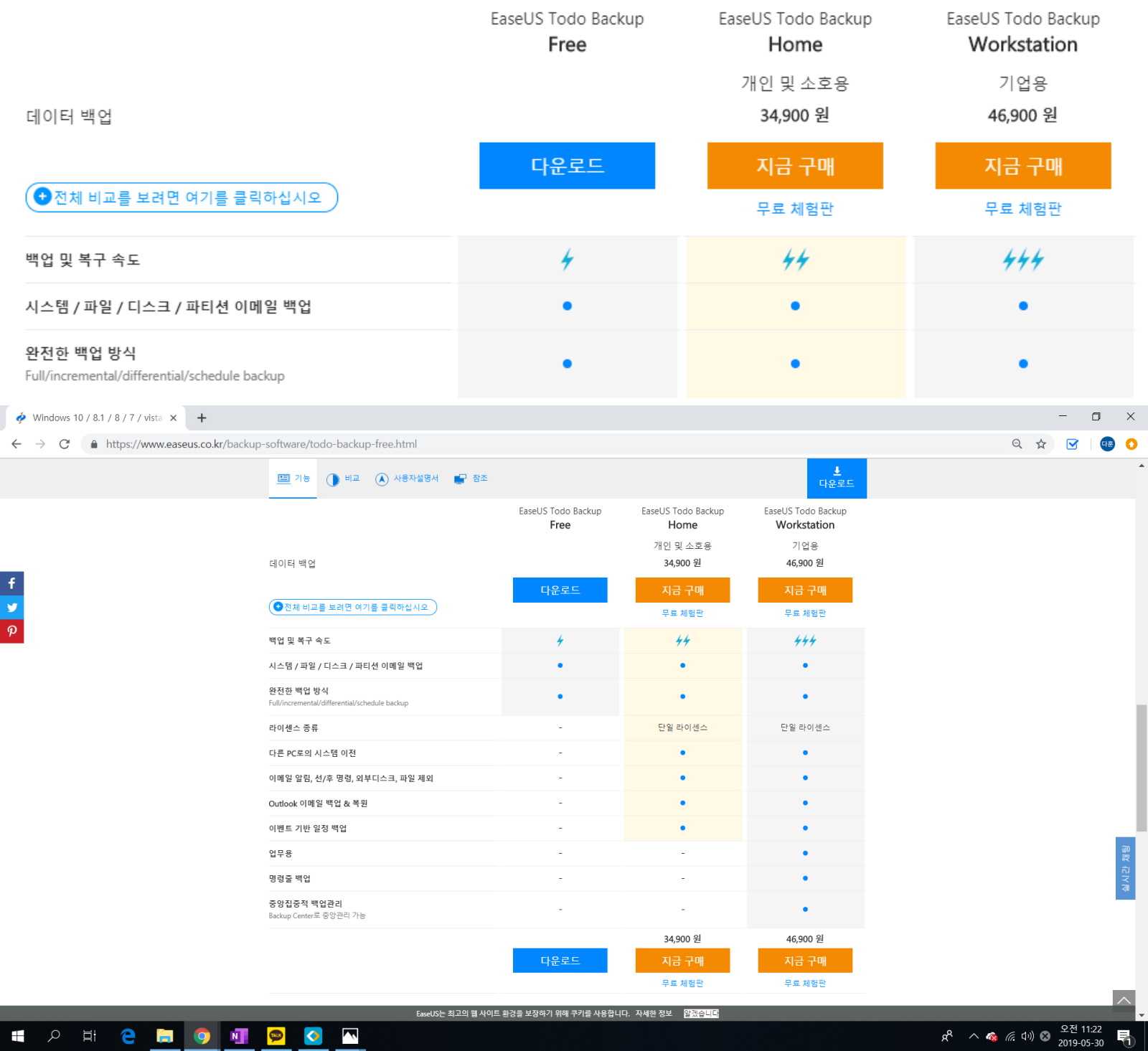The image size is (1148, 1051).
Task: Go to the 참조 page tab
Action: click(471, 479)
